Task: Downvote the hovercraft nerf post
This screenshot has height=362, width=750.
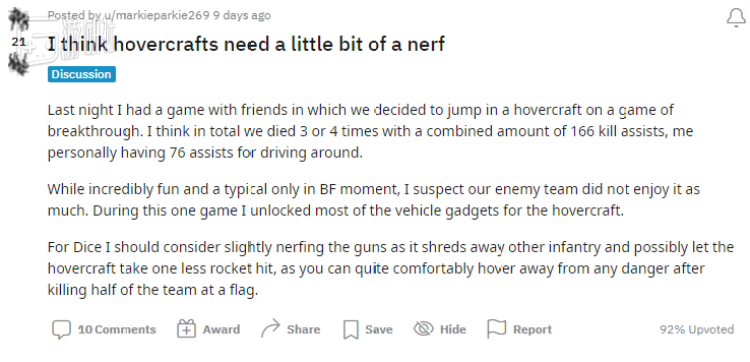Action: click(x=19, y=64)
